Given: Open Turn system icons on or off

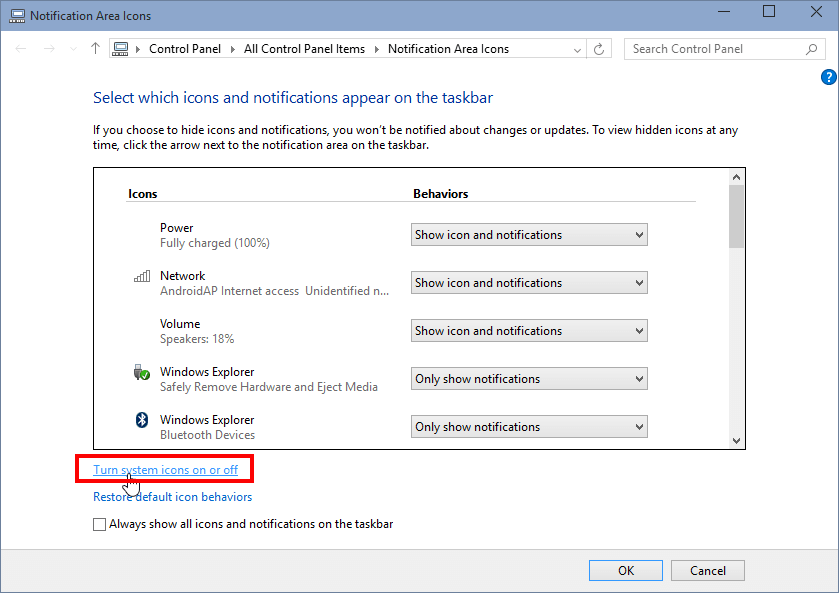Looking at the screenshot, I should pyautogui.click(x=165, y=470).
